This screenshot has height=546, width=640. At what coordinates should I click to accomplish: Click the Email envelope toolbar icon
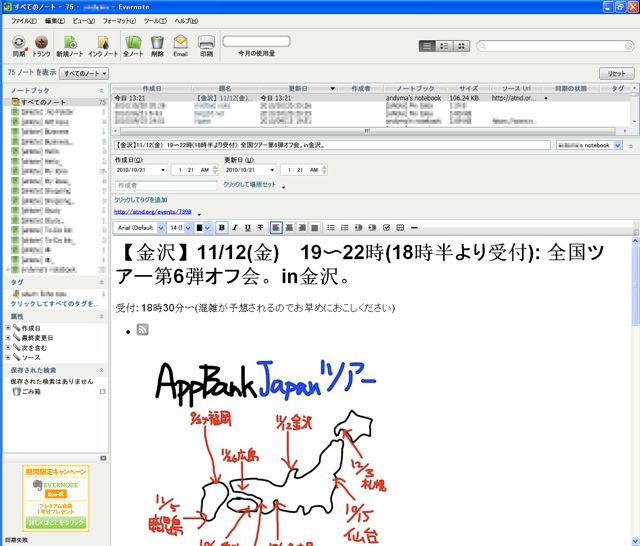click(180, 42)
